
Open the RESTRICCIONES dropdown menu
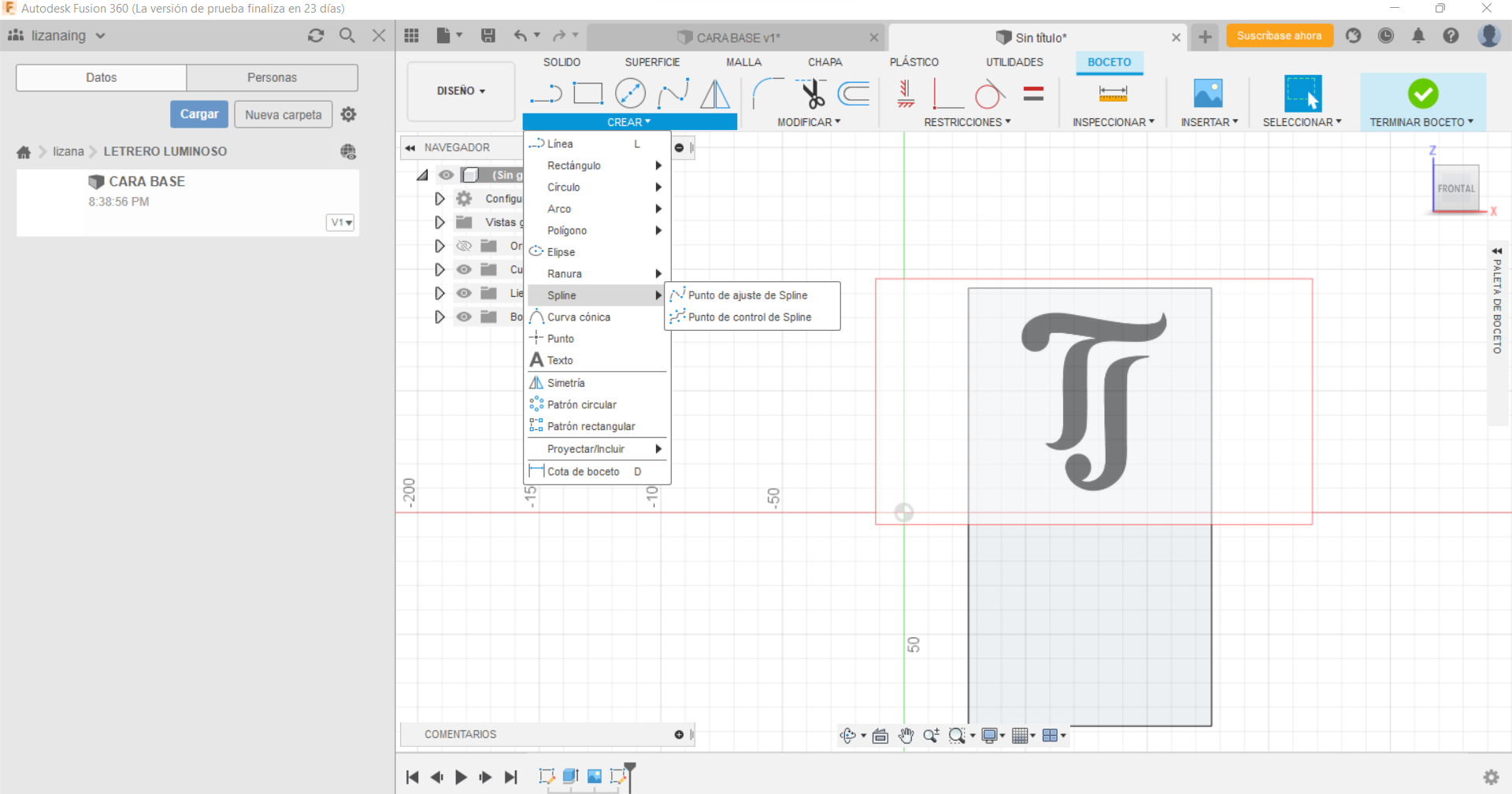(x=967, y=122)
